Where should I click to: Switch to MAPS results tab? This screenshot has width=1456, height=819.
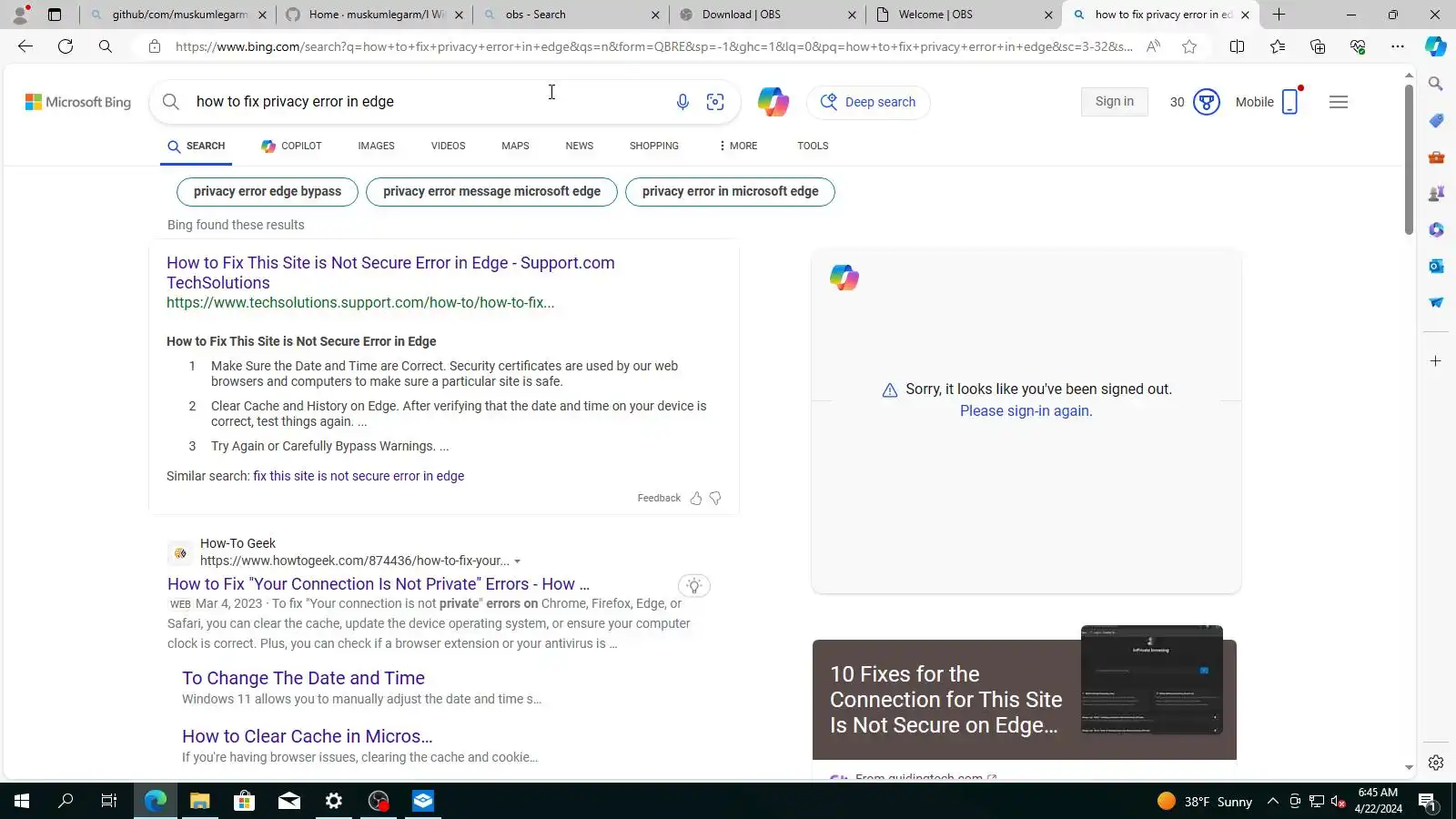515,146
